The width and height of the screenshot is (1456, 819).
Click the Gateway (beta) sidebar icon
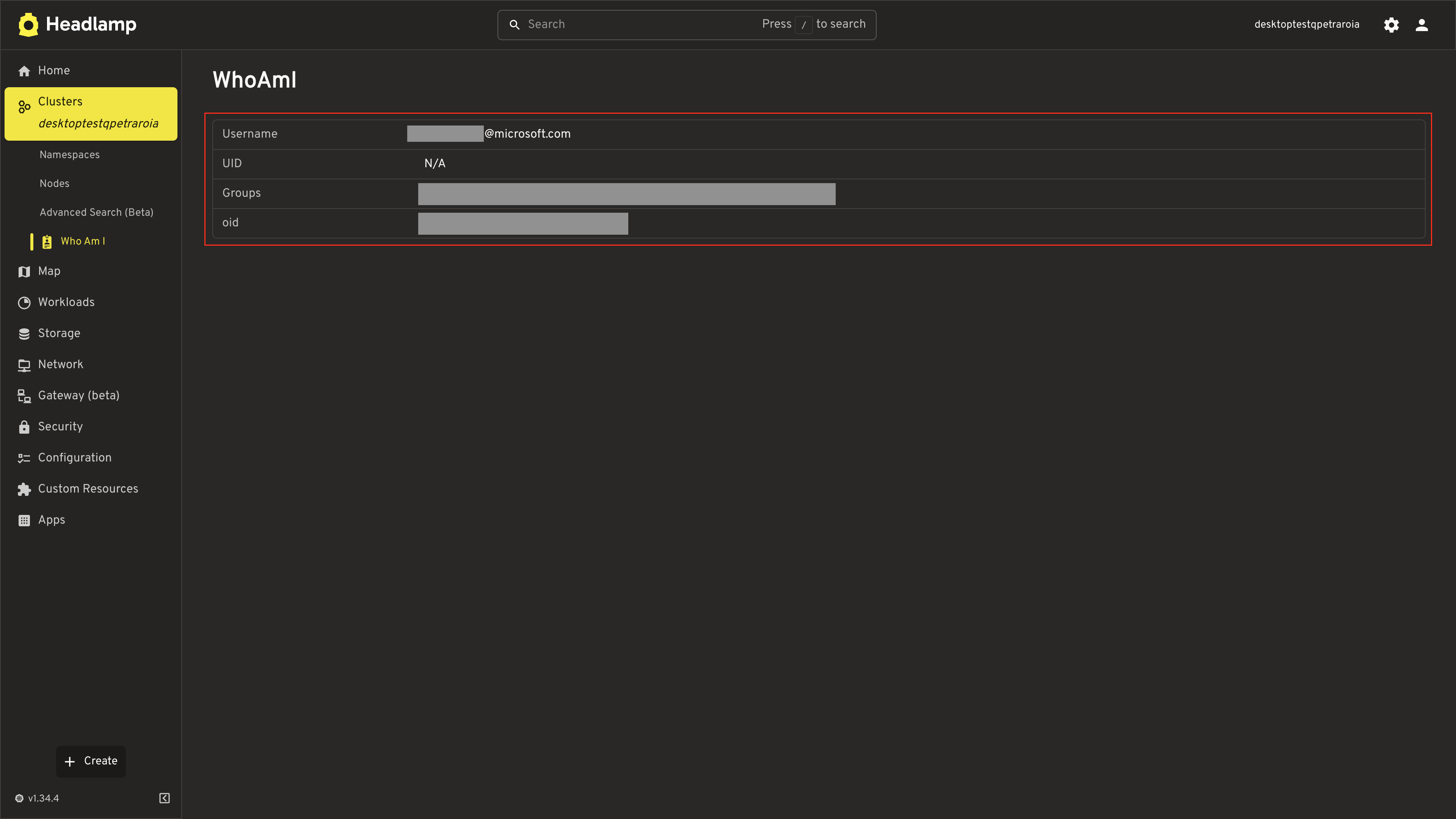(24, 395)
